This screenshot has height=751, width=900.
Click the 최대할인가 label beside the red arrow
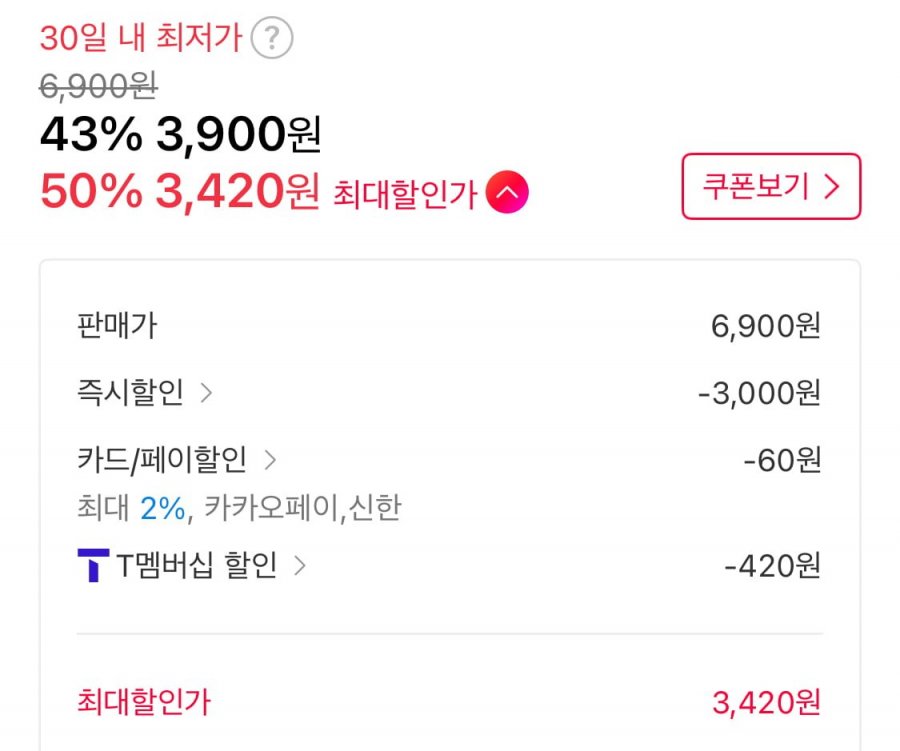pyautogui.click(x=405, y=194)
